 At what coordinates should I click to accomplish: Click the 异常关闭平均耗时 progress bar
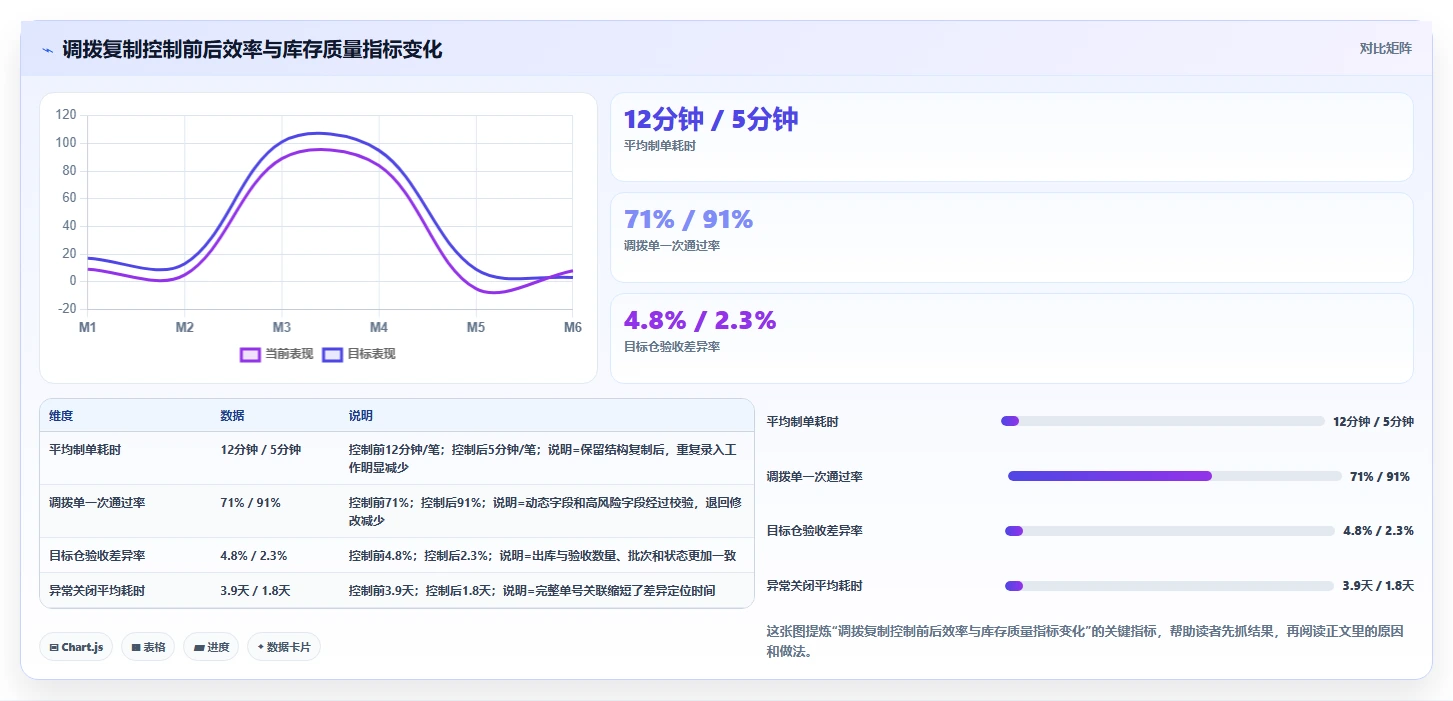(x=1169, y=586)
